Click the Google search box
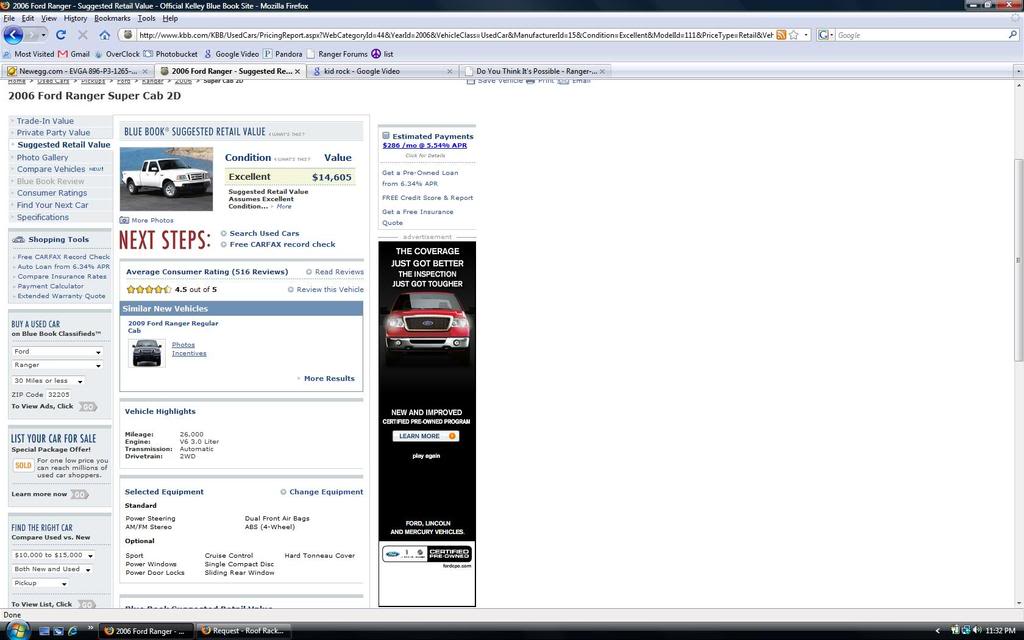1024x640 pixels. click(921, 35)
